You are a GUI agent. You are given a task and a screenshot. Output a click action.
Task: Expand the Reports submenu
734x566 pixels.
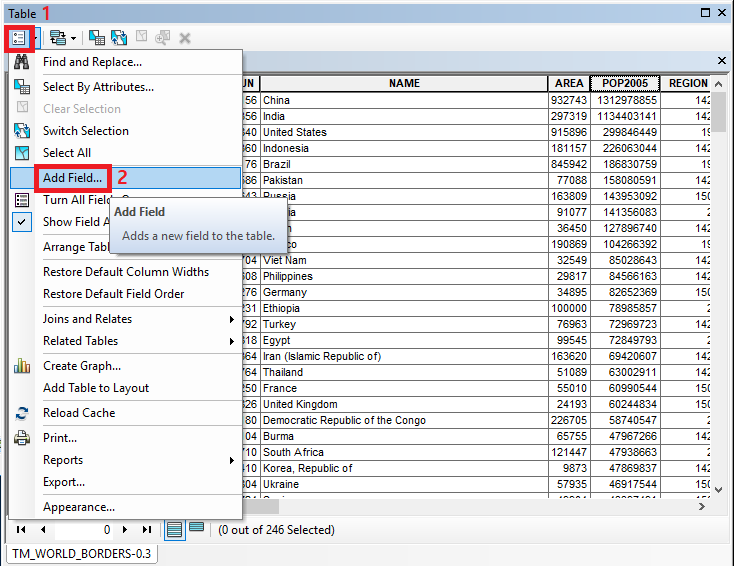point(232,460)
